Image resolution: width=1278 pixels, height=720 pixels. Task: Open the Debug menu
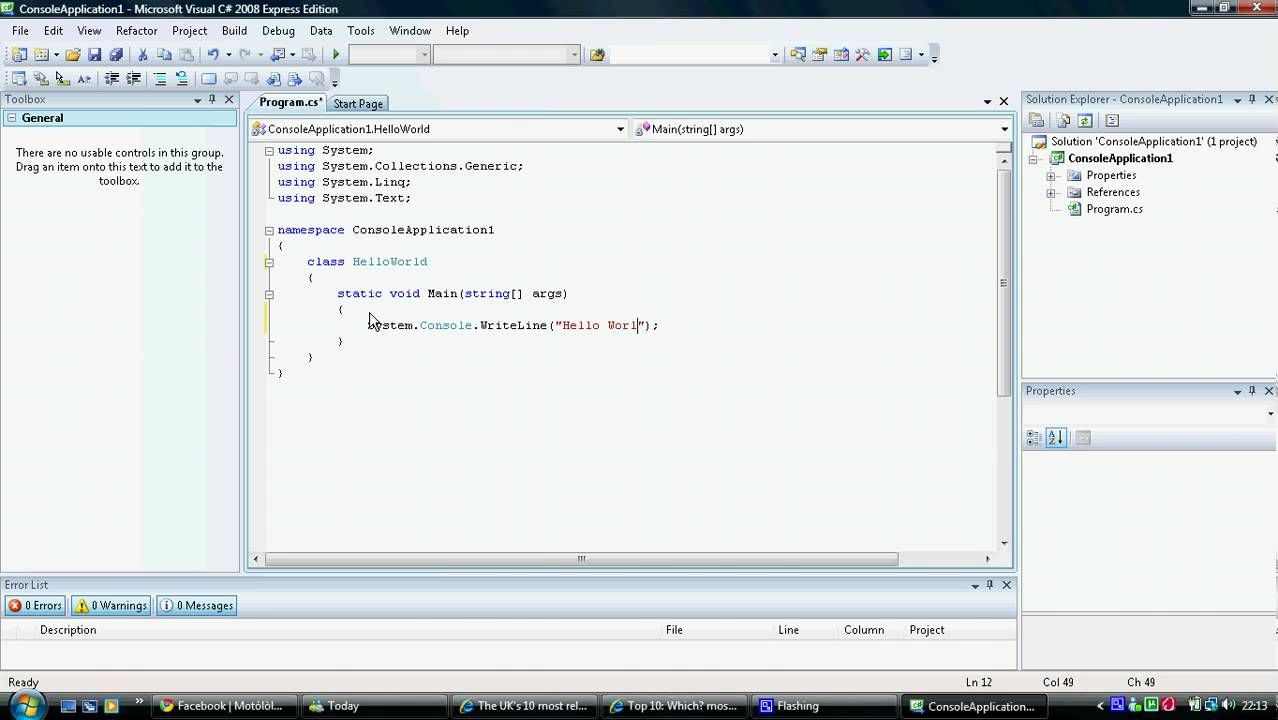[x=278, y=31]
